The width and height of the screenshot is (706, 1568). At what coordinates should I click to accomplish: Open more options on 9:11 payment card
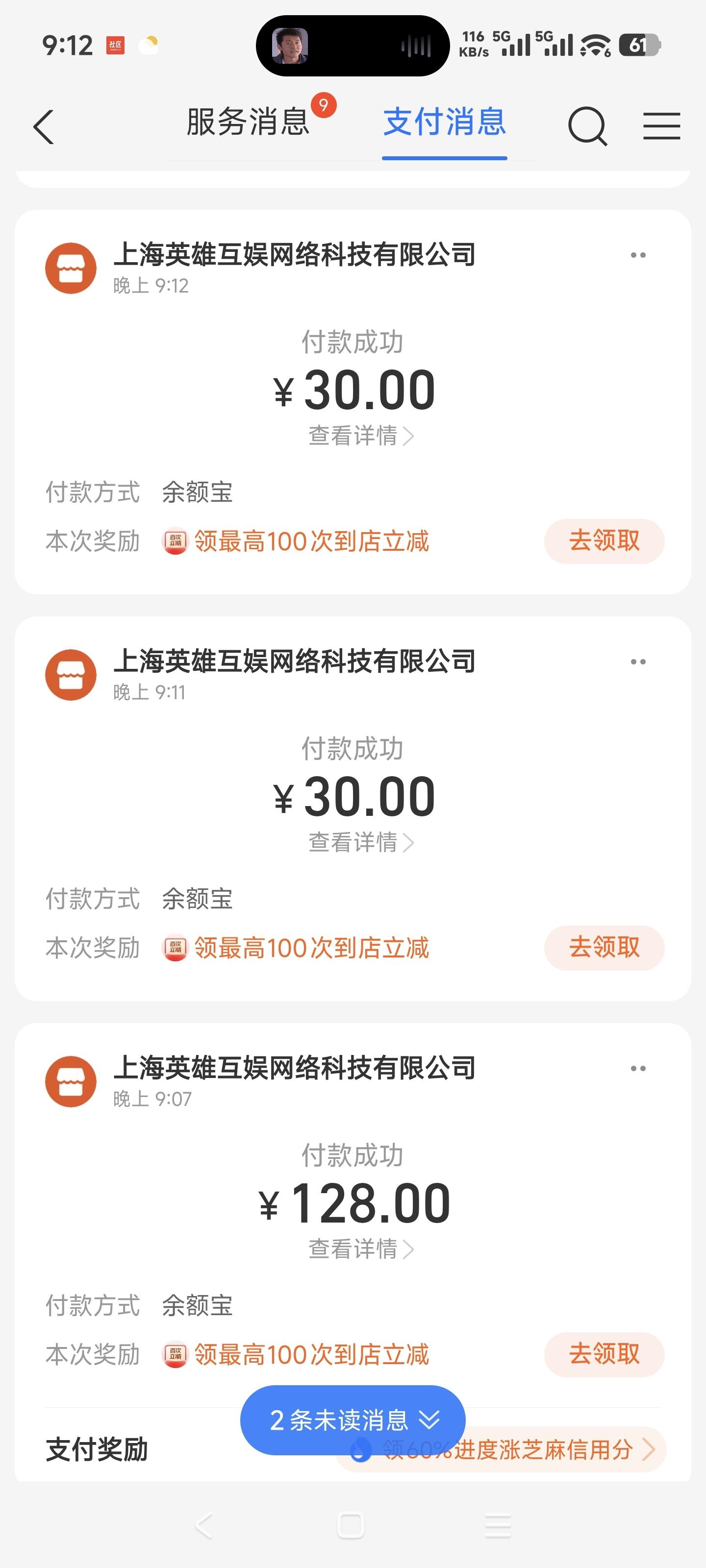pyautogui.click(x=638, y=661)
